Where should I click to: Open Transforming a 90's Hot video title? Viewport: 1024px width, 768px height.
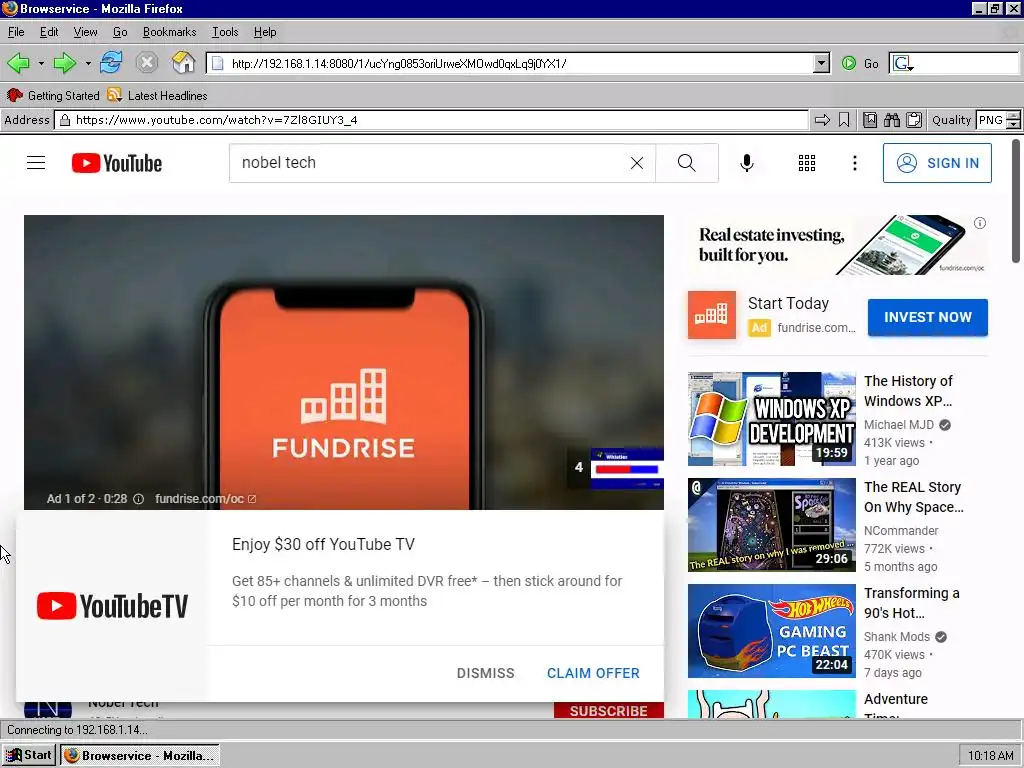pyautogui.click(x=912, y=602)
